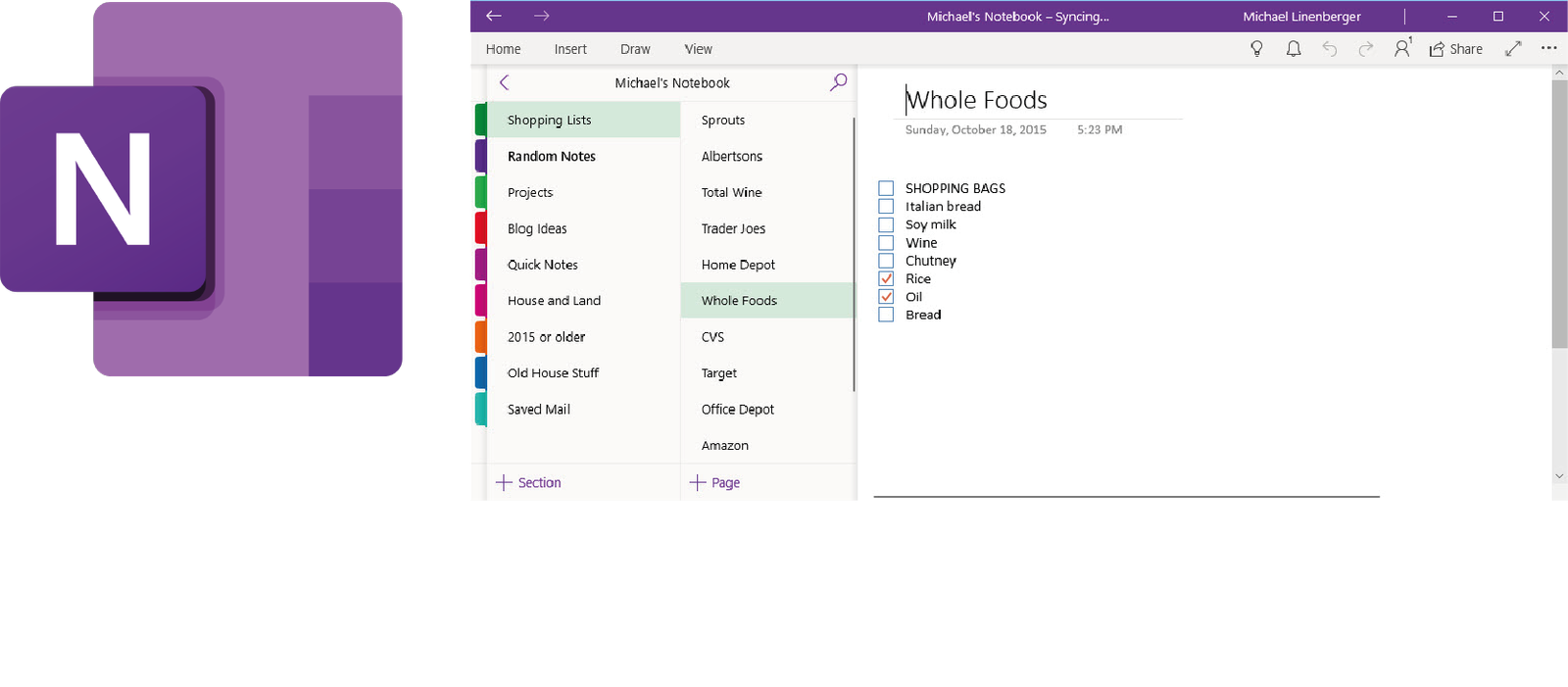1568x687 pixels.
Task: Check the Chutney checkbox
Action: (886, 261)
